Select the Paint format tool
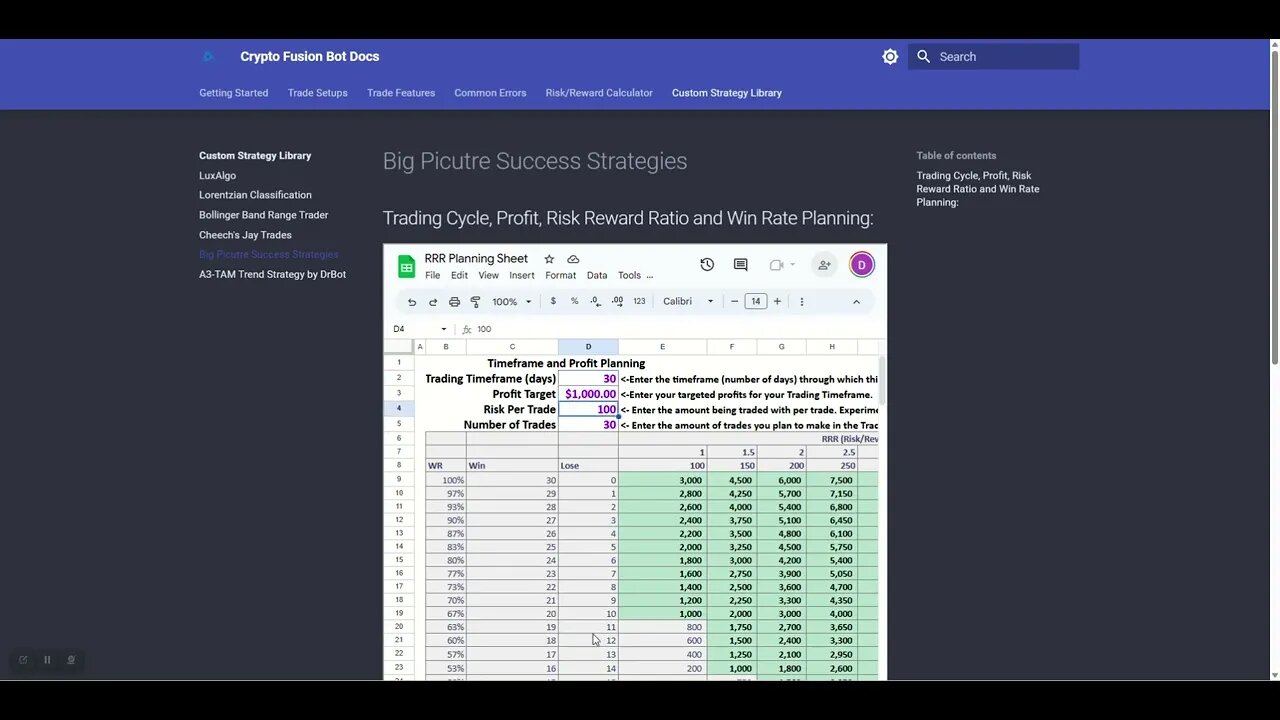Screen dimensions: 1280x720 click(475, 301)
